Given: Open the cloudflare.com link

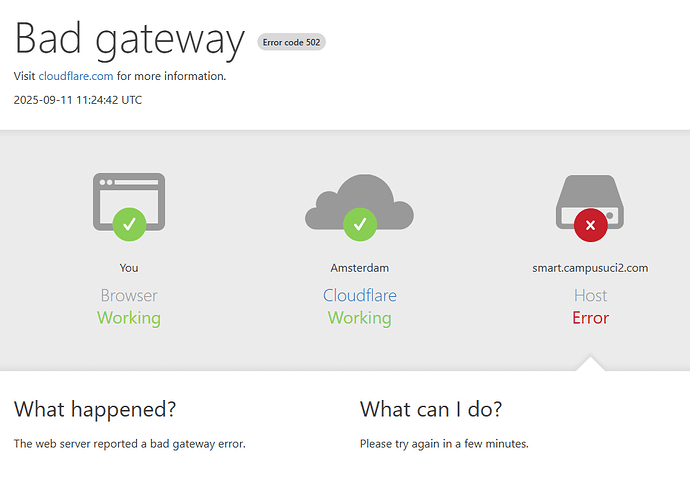Looking at the screenshot, I should pyautogui.click(x=76, y=76).
